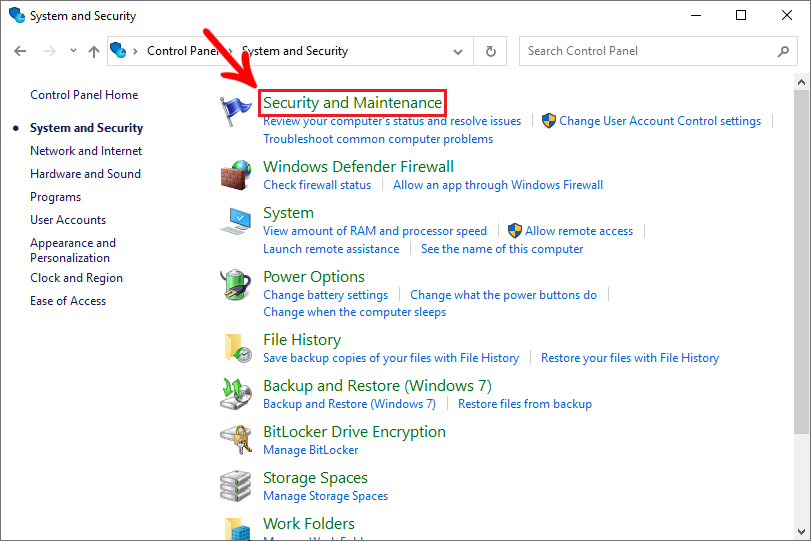The height and width of the screenshot is (541, 811).
Task: Click the shield icon beside Allow remote access
Action: 515,231
